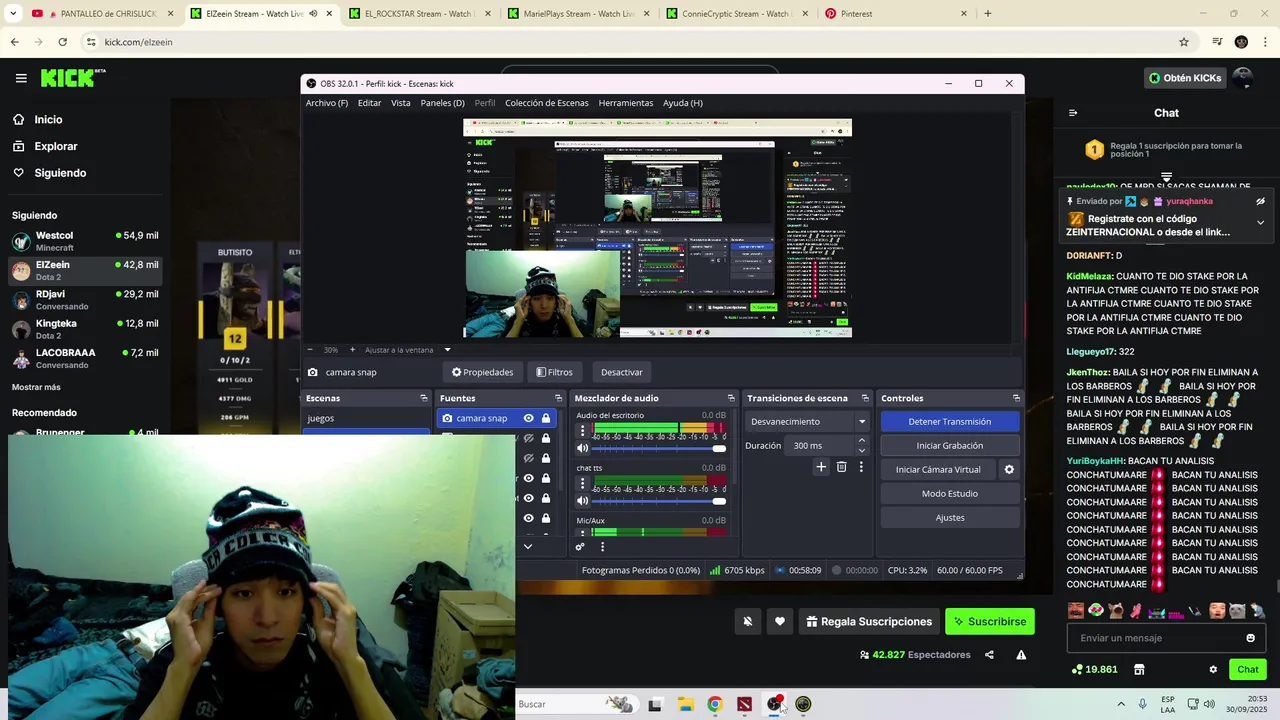Image resolution: width=1280 pixels, height=720 pixels.
Task: Hide the pinned chat message
Action: click(x=1260, y=201)
